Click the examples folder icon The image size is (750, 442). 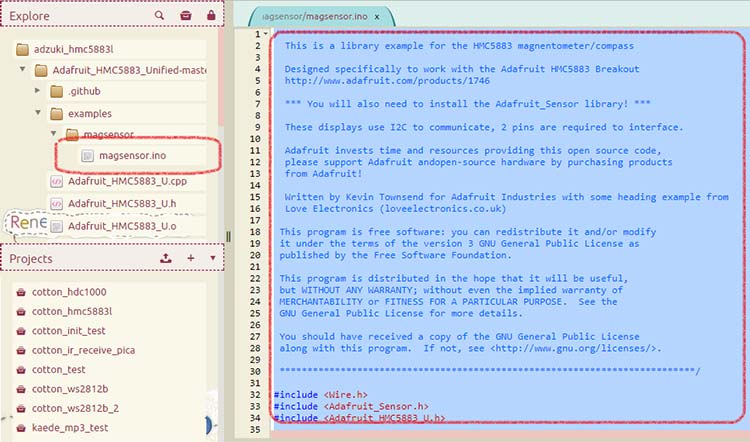coord(56,113)
